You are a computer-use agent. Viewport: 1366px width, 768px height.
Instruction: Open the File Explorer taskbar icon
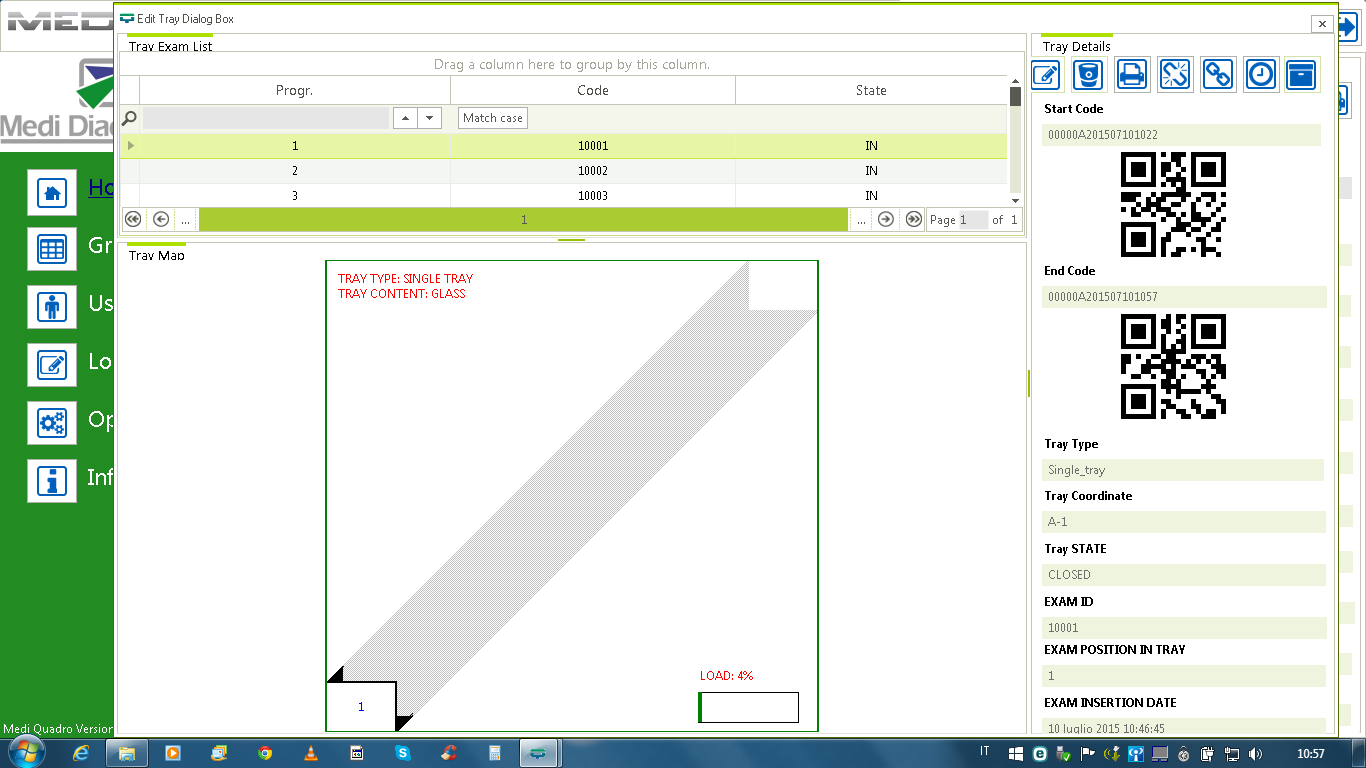tap(126, 753)
